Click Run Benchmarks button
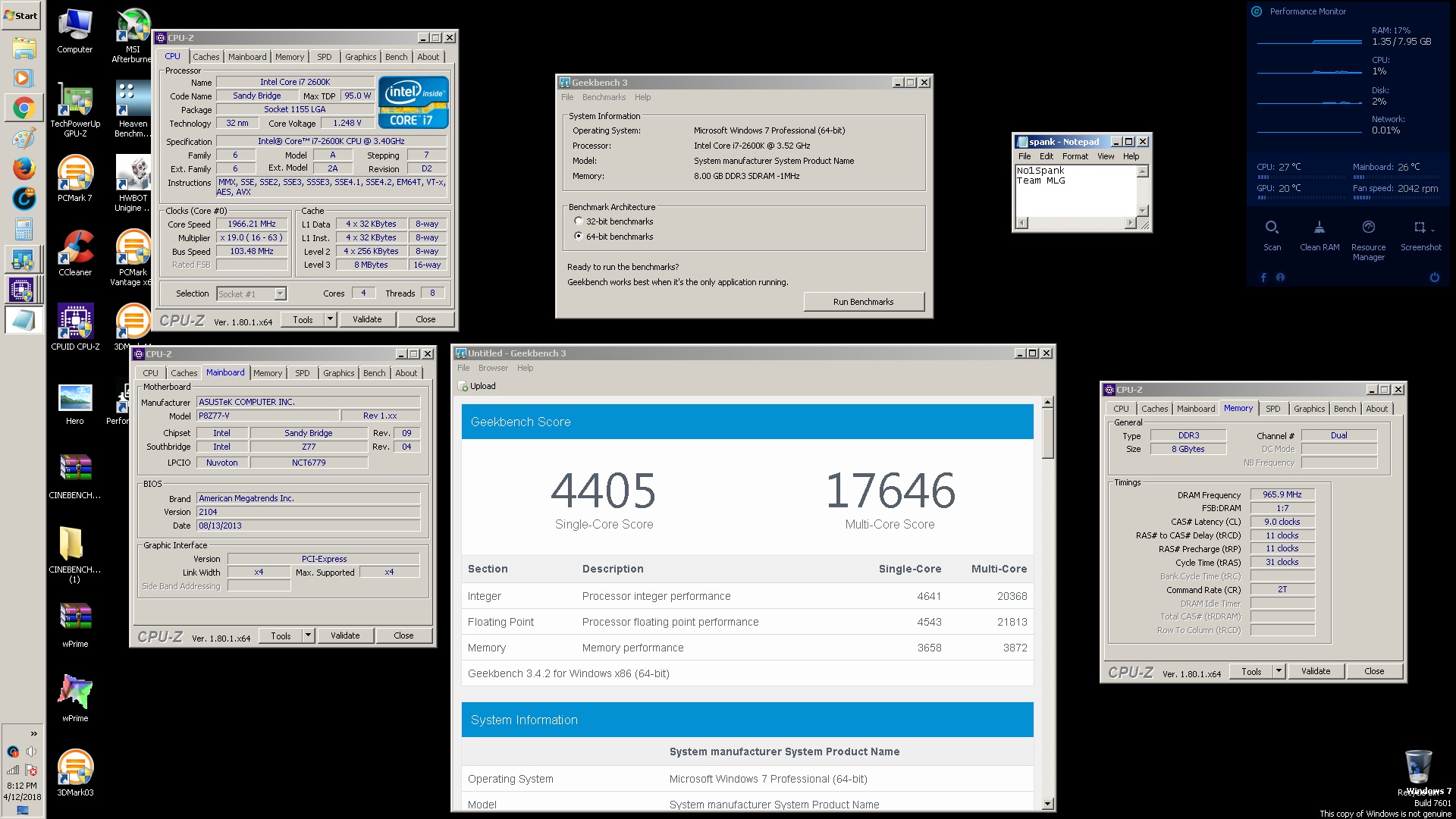1456x819 pixels. (x=864, y=302)
